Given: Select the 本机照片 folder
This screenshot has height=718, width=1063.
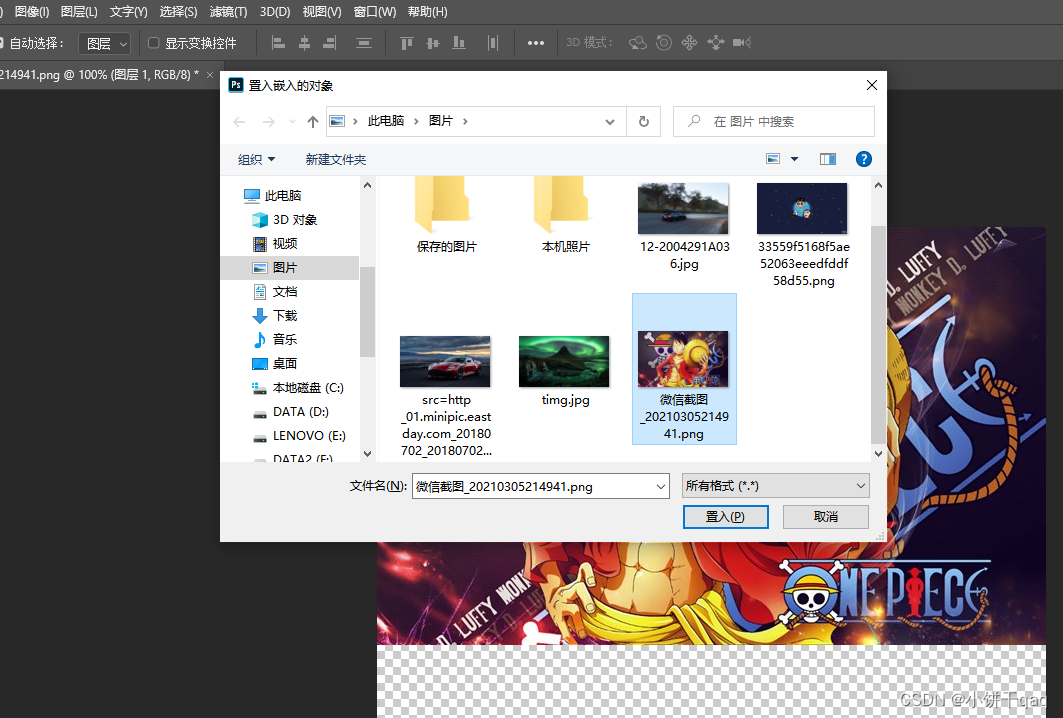Looking at the screenshot, I should 565,214.
